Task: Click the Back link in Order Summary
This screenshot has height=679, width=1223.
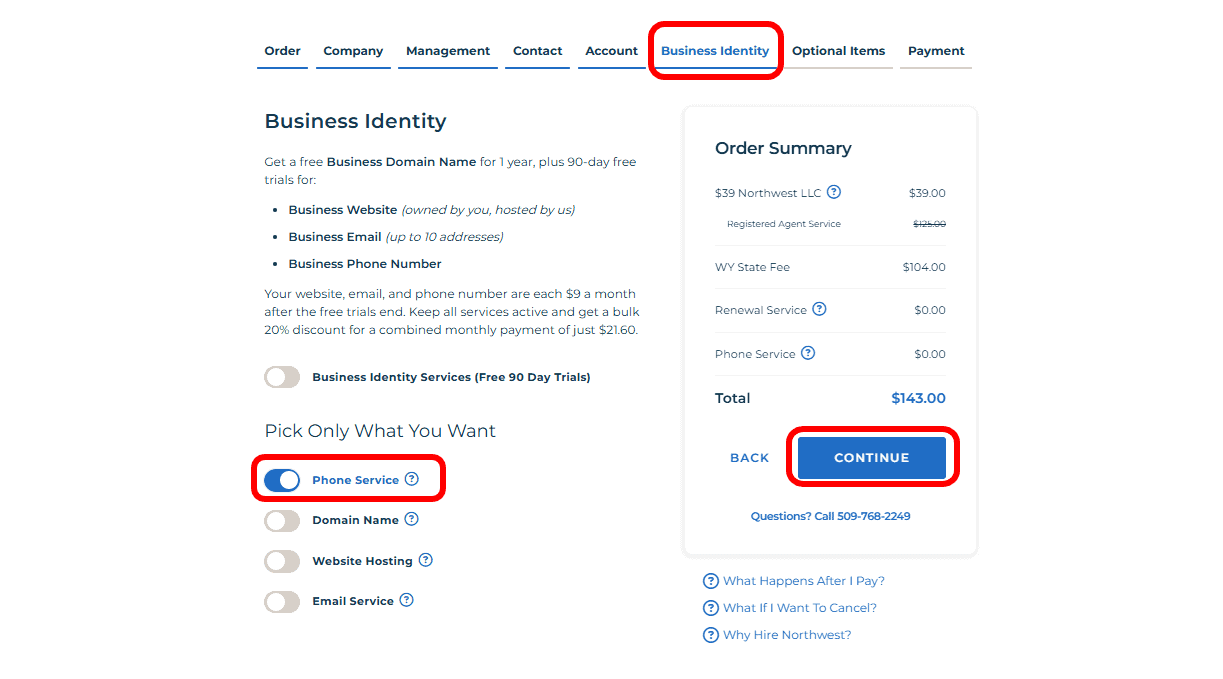Action: point(749,458)
